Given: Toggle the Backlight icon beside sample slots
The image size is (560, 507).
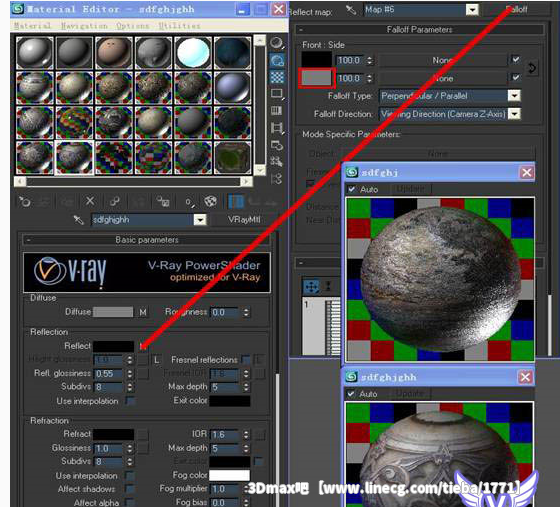Looking at the screenshot, I should (277, 60).
